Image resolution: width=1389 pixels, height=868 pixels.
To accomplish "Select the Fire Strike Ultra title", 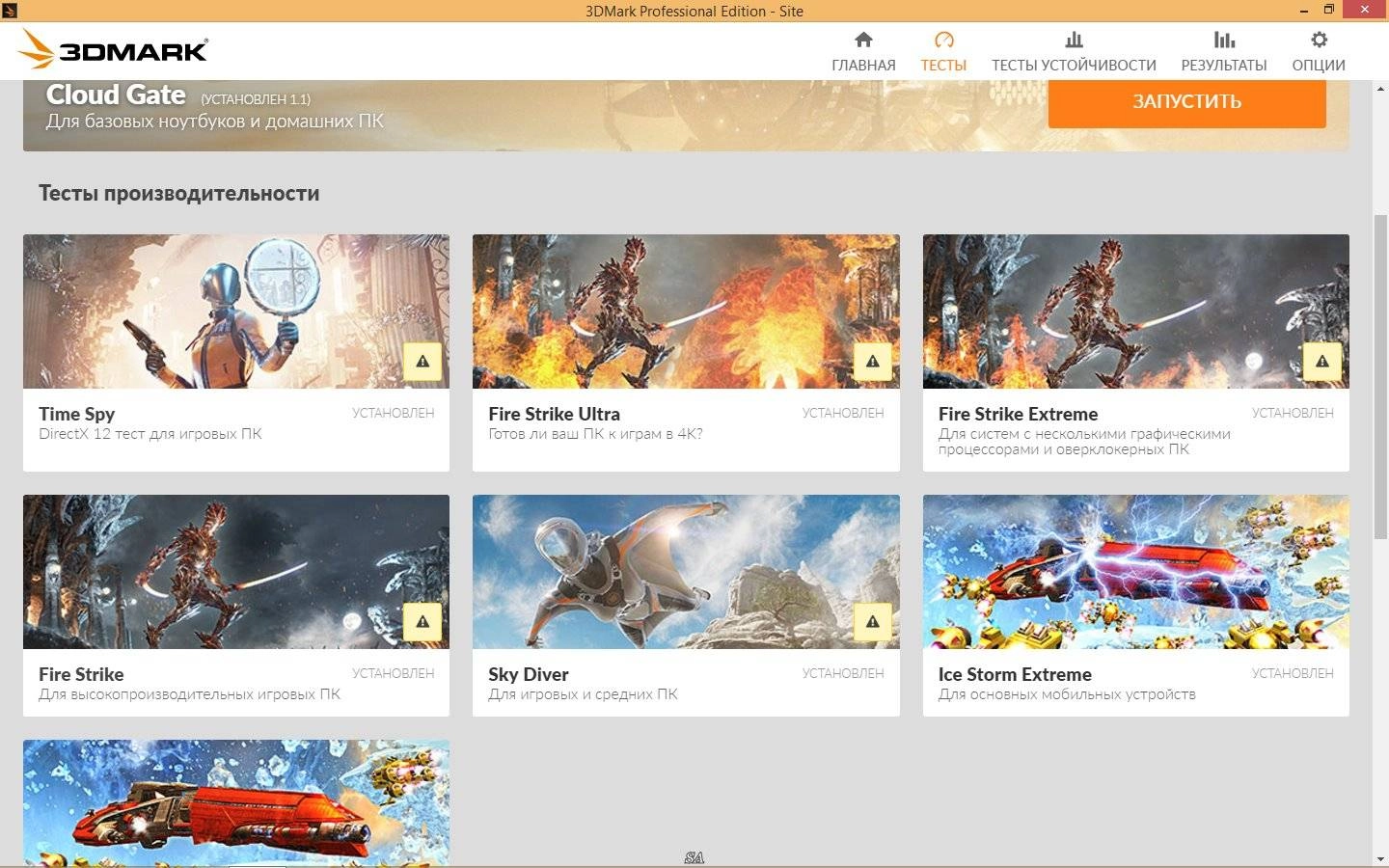I will 554,414.
